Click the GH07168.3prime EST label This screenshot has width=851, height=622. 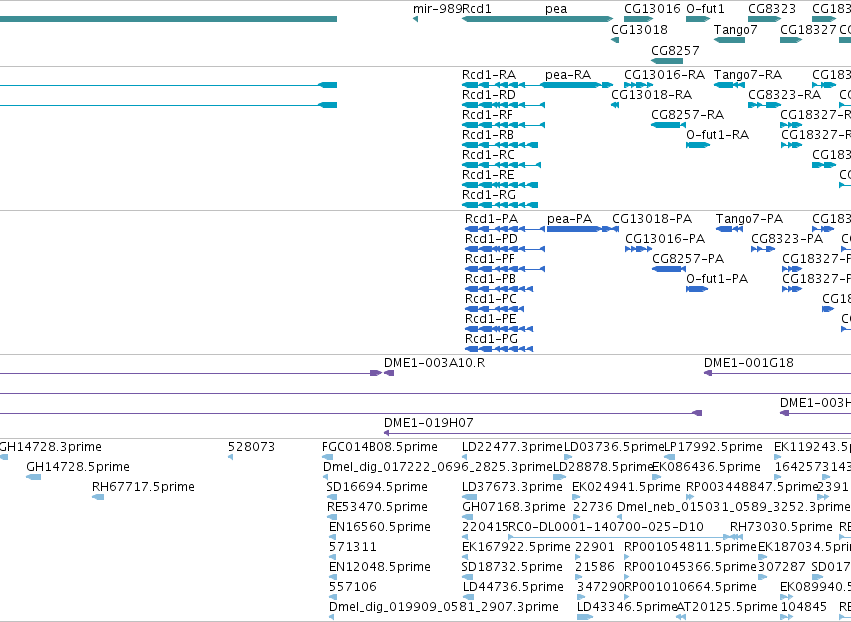[x=514, y=507]
